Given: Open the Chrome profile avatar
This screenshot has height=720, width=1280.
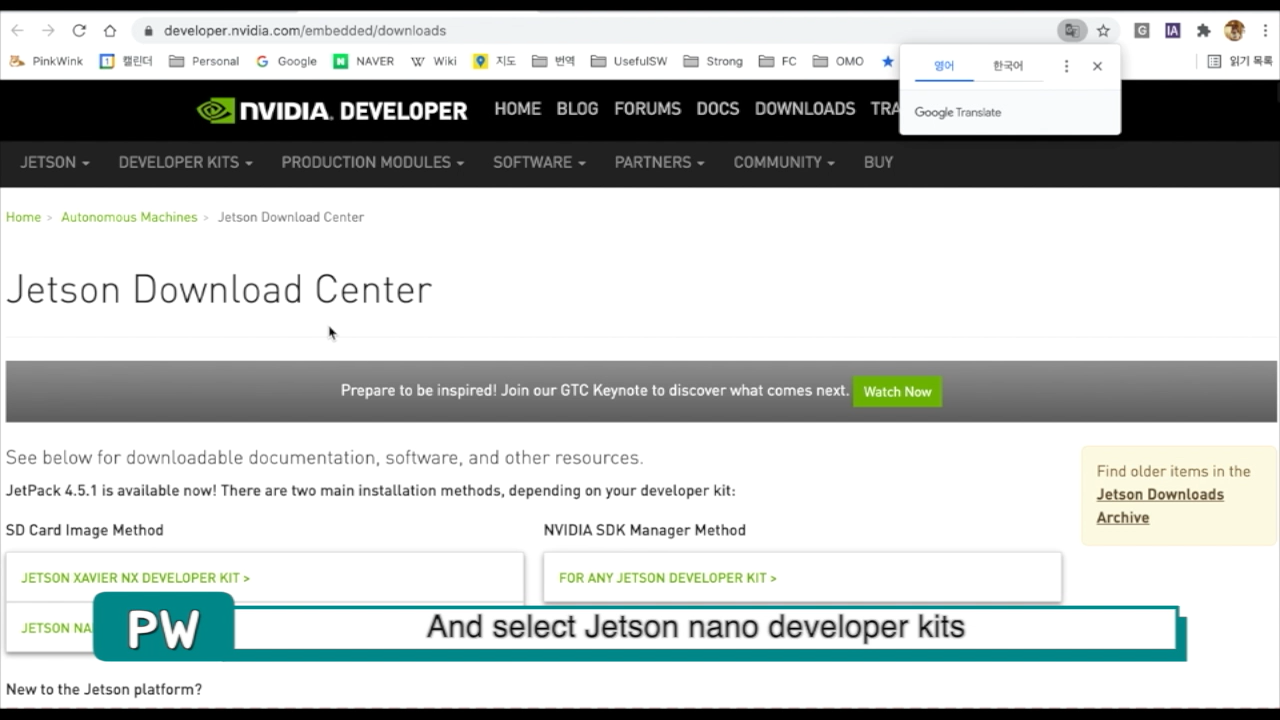Looking at the screenshot, I should pos(1234,31).
